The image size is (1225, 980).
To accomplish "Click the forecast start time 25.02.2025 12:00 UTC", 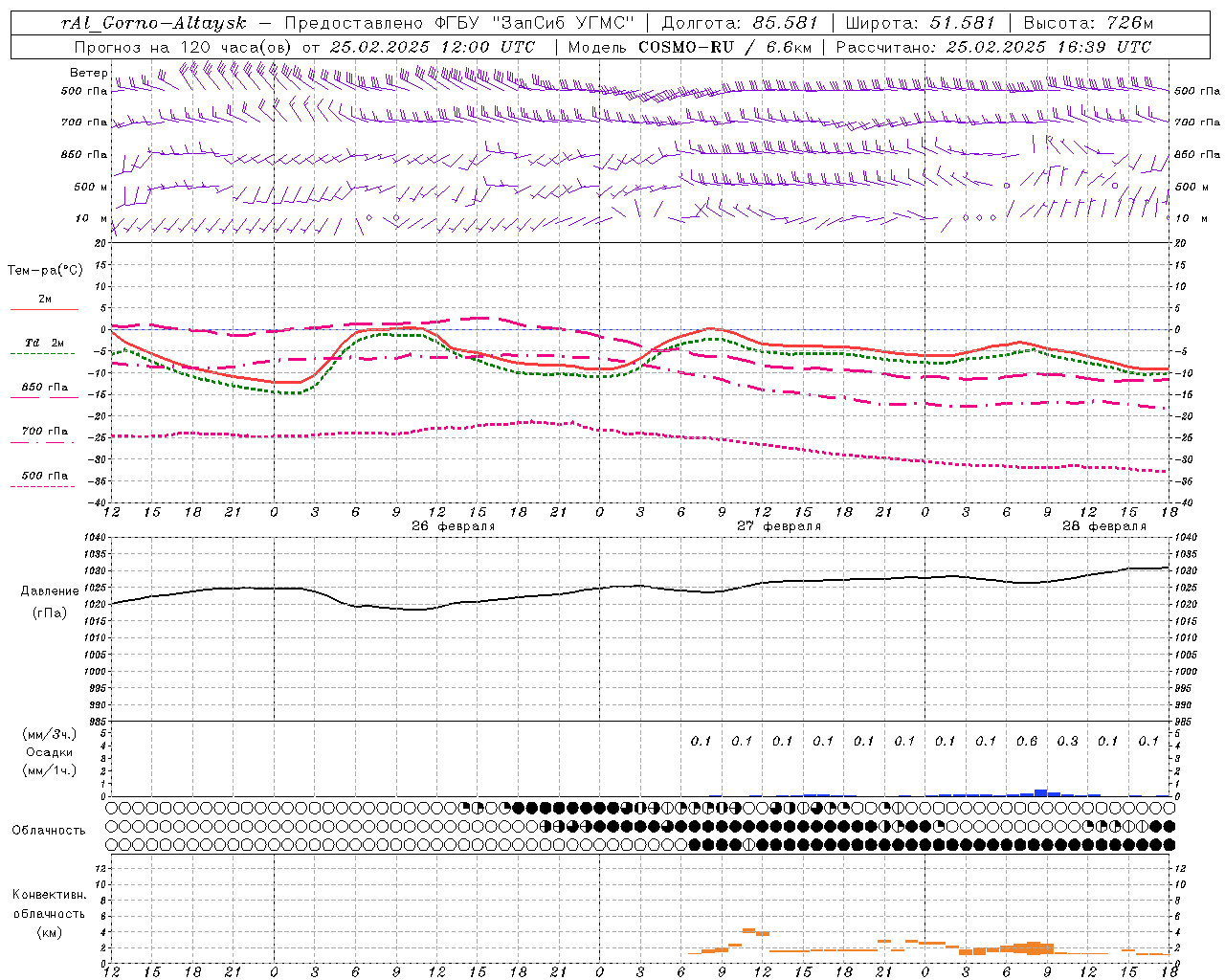I will click(x=432, y=47).
